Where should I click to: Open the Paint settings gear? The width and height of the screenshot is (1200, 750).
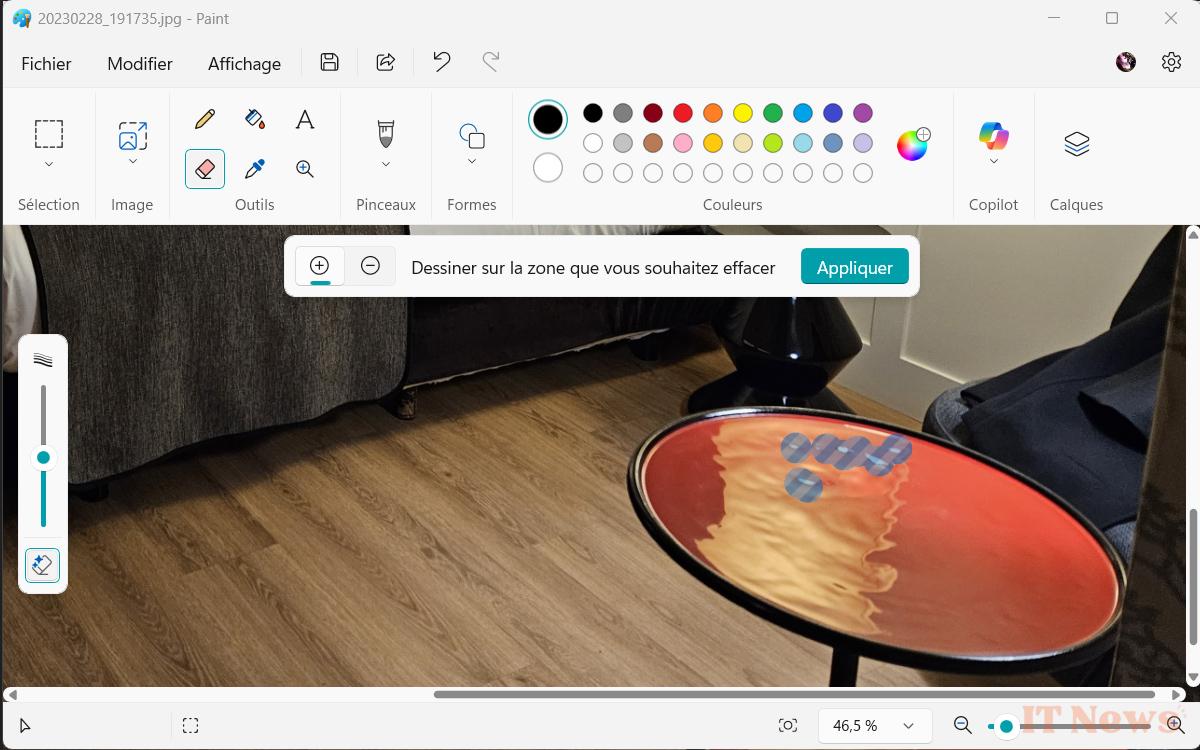pyautogui.click(x=1172, y=62)
